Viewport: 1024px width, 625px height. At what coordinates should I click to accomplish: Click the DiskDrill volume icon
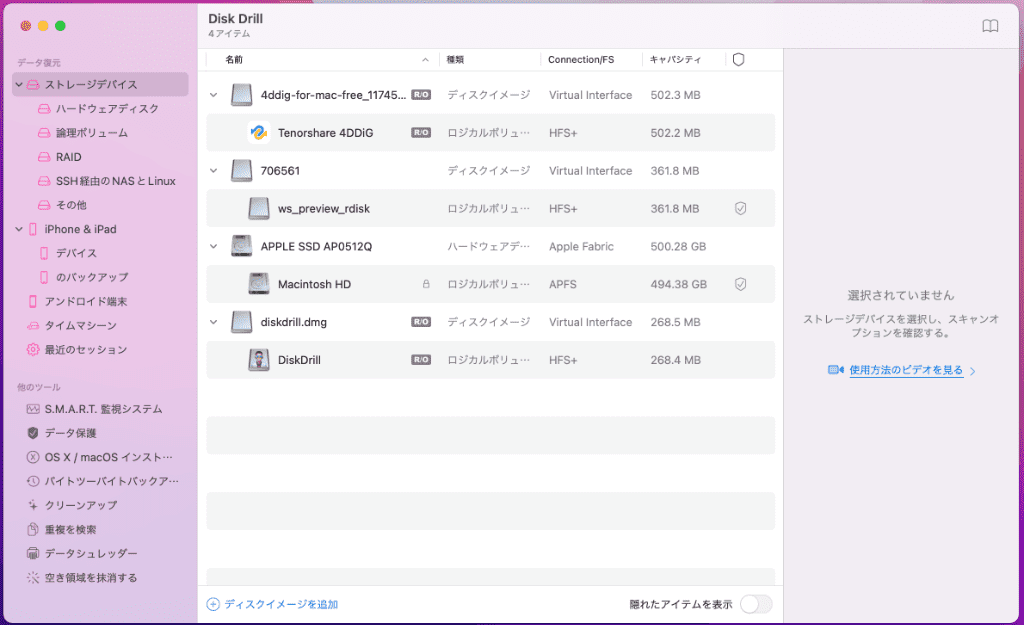click(x=259, y=360)
